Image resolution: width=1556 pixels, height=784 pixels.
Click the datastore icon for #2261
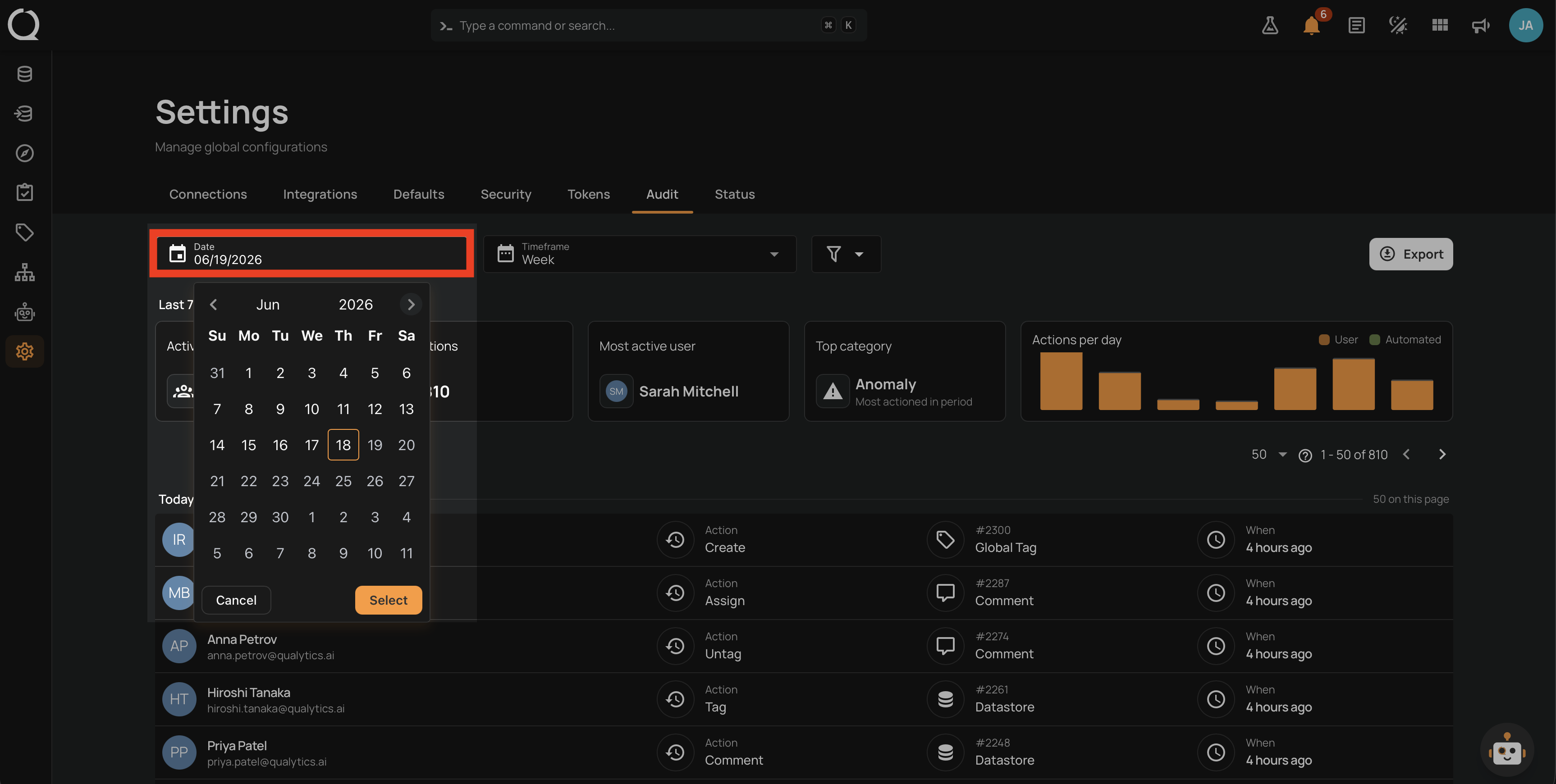945,699
